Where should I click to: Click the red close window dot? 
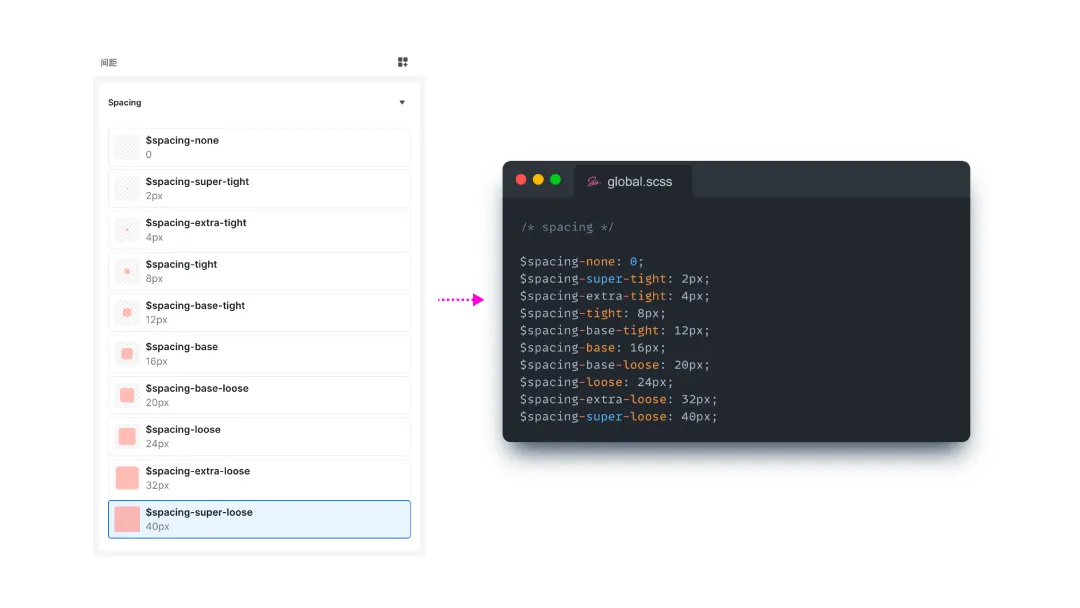click(x=521, y=180)
